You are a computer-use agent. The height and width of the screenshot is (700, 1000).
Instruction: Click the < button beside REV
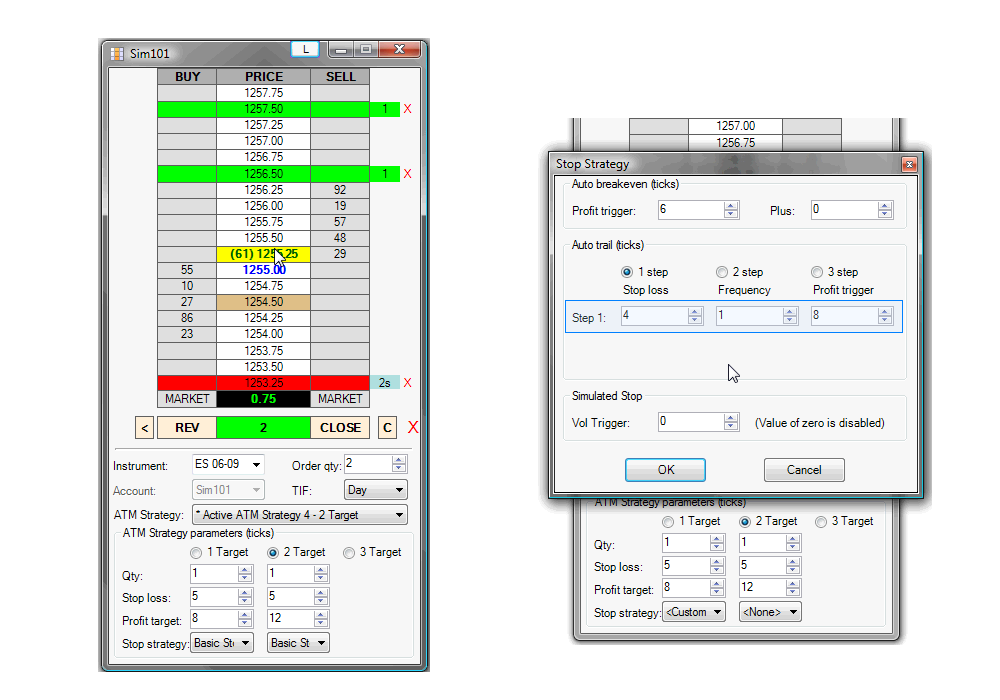[x=145, y=428]
